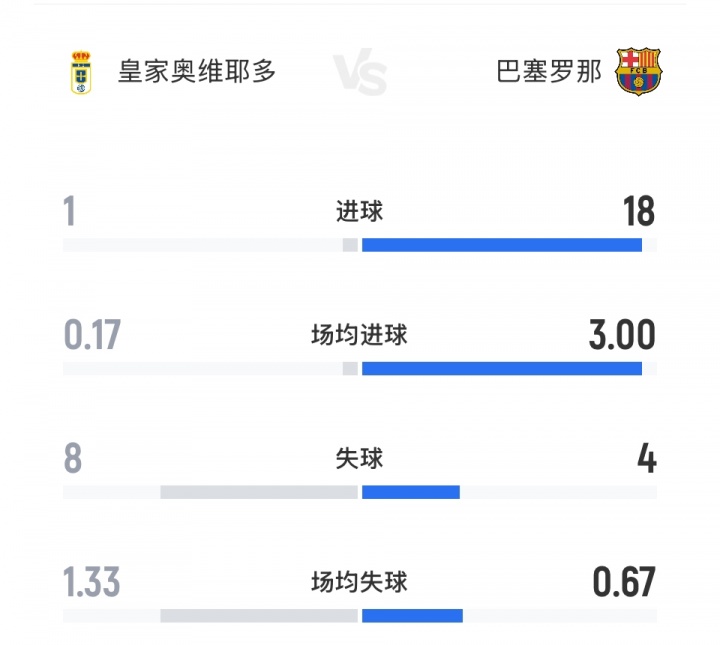
Task: Click Barcelona's blue 失球 bar
Action: coord(410,492)
